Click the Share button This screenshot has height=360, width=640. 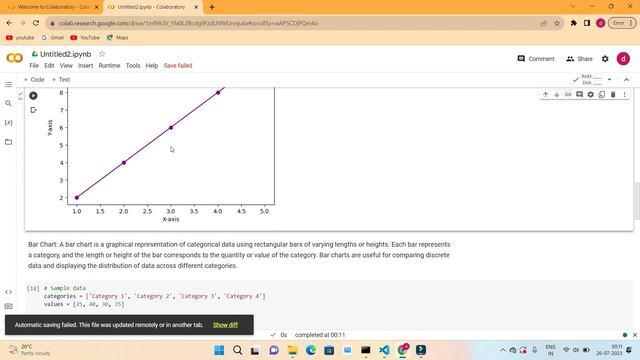pyautogui.click(x=579, y=59)
